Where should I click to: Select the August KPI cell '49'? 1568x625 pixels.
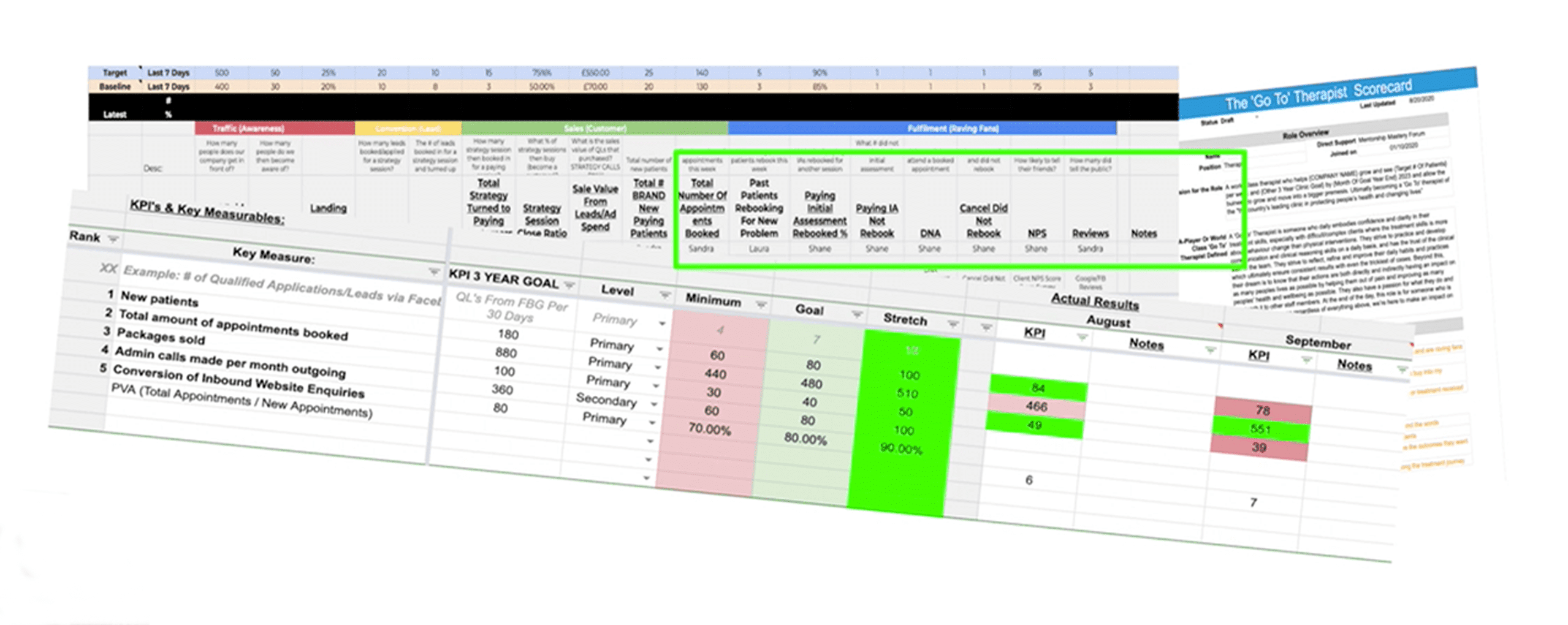[1034, 425]
